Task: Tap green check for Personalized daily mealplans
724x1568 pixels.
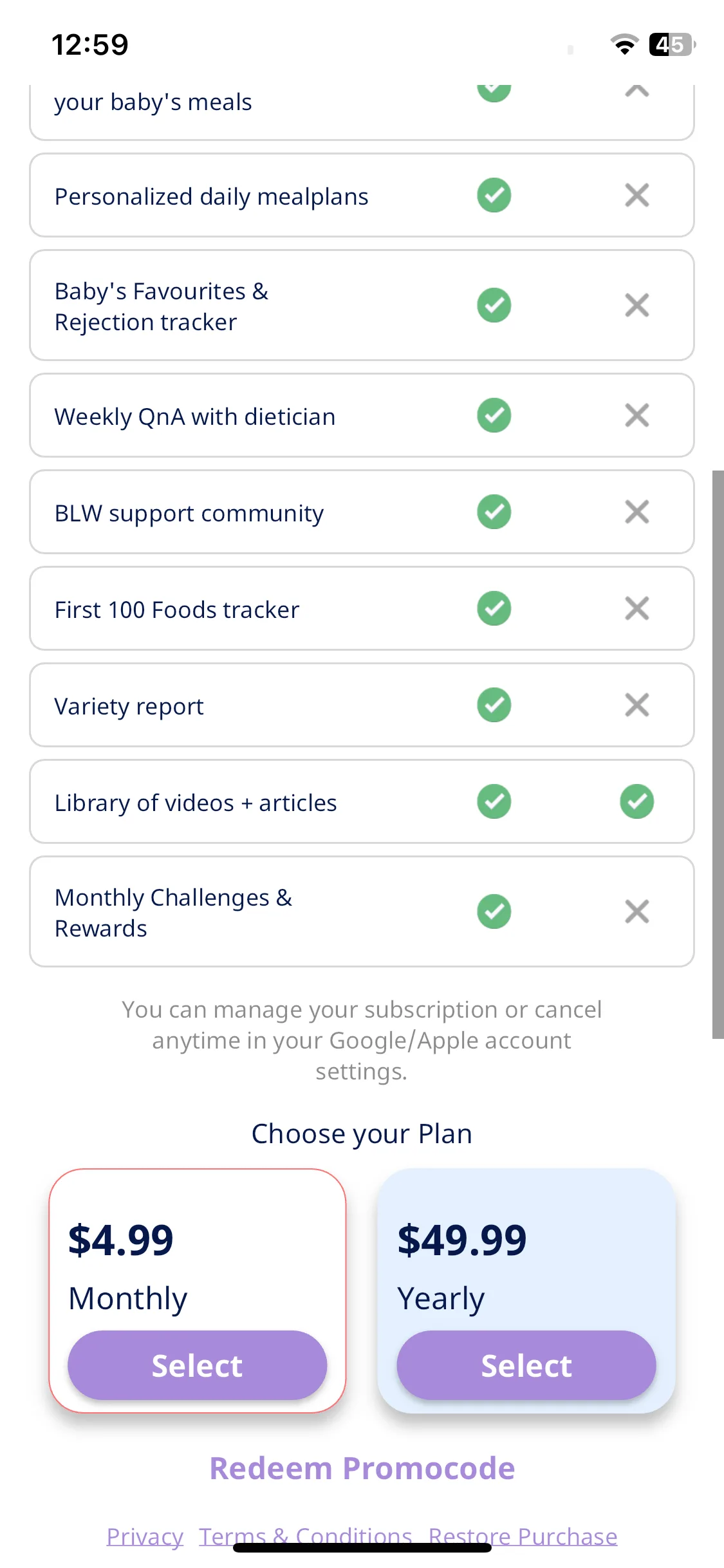Action: (494, 195)
